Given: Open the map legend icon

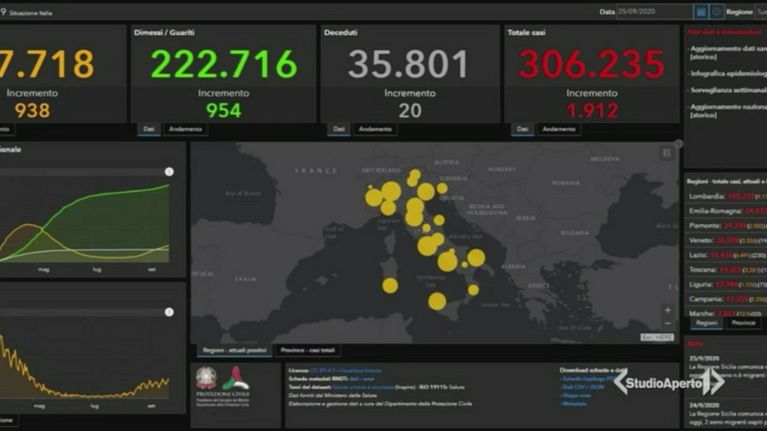Looking at the screenshot, I should pos(667,153).
